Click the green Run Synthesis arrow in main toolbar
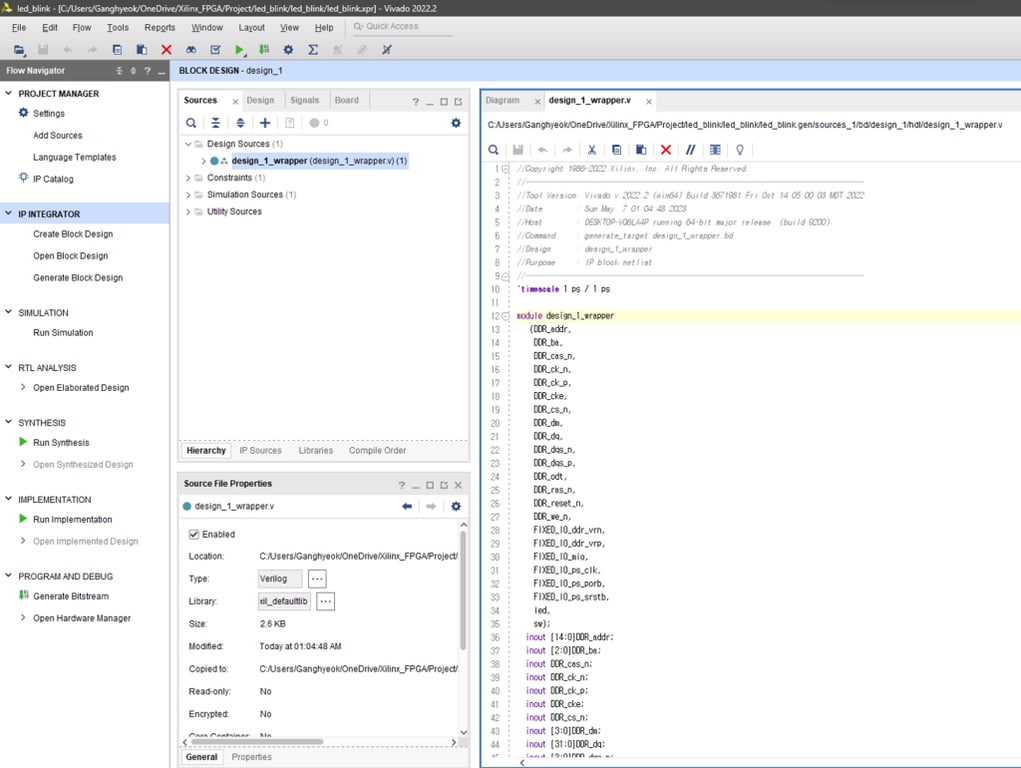This screenshot has width=1021, height=768. 240,50
